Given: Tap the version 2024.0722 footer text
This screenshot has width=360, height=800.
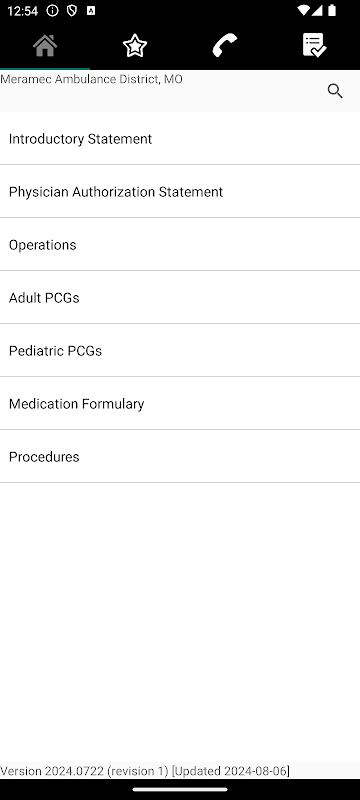Looking at the screenshot, I should pyautogui.click(x=145, y=771).
